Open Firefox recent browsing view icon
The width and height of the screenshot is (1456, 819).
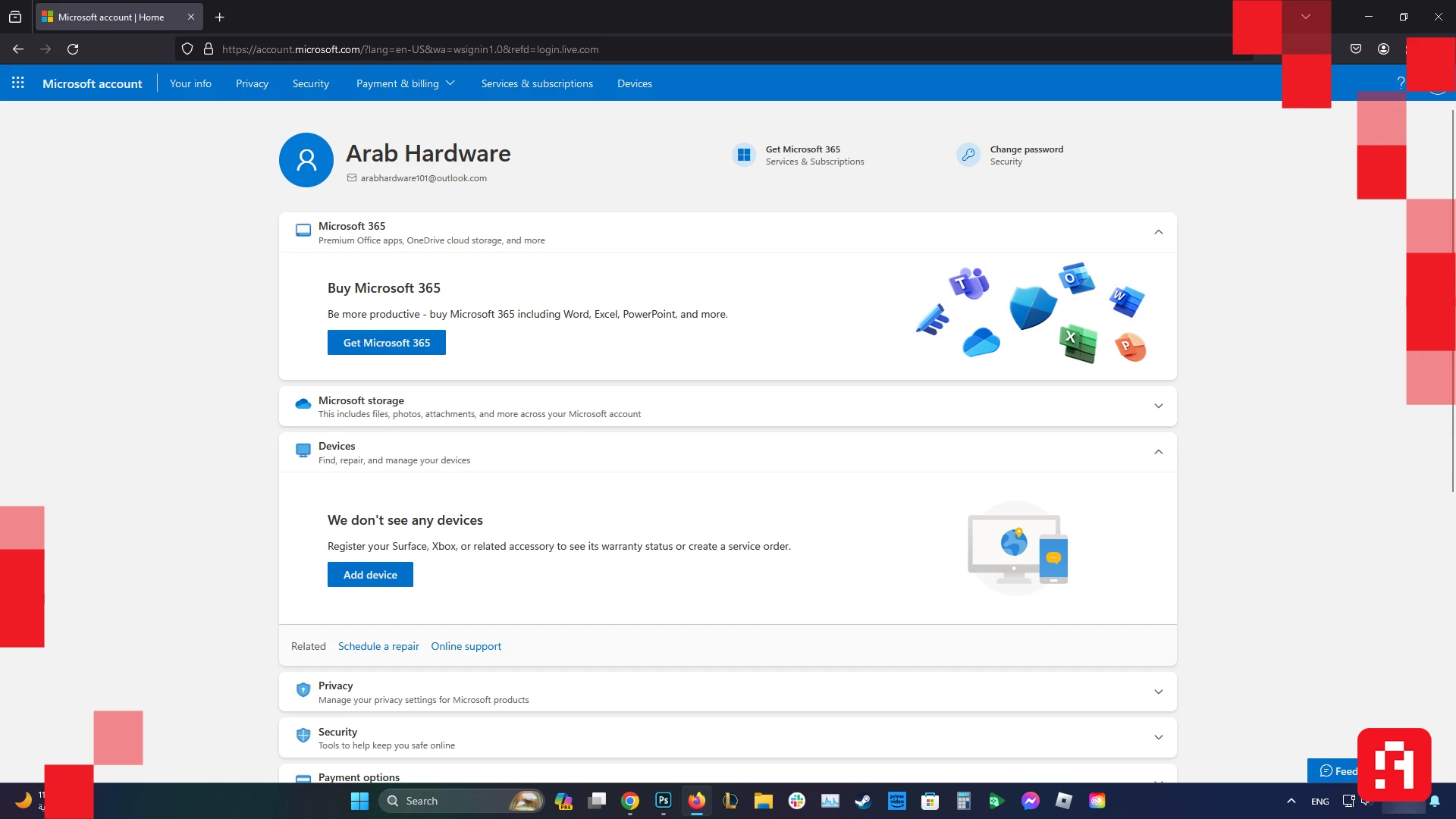tap(15, 17)
